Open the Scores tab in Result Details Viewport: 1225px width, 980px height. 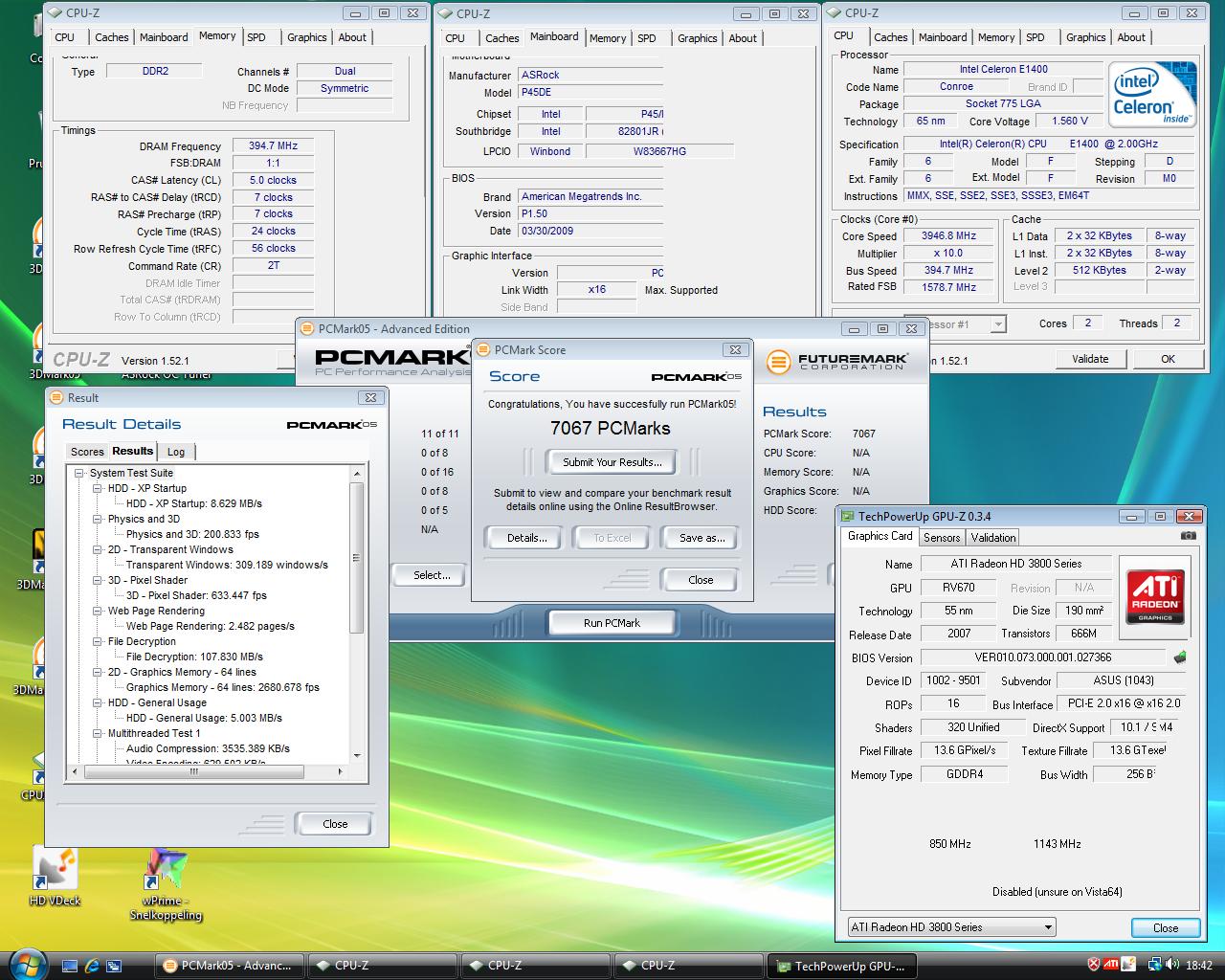coord(87,452)
